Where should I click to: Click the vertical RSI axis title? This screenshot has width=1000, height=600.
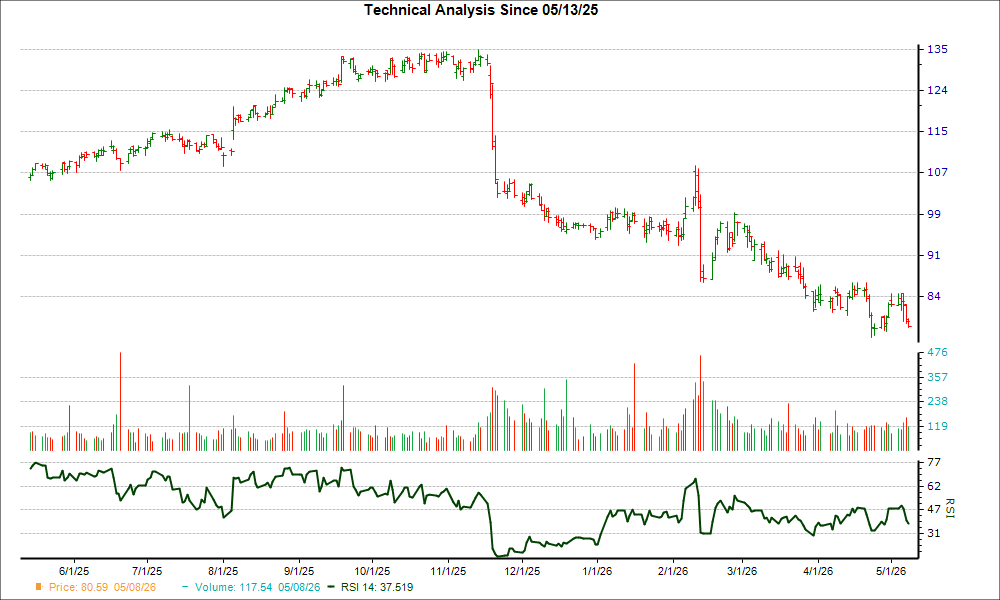click(949, 509)
